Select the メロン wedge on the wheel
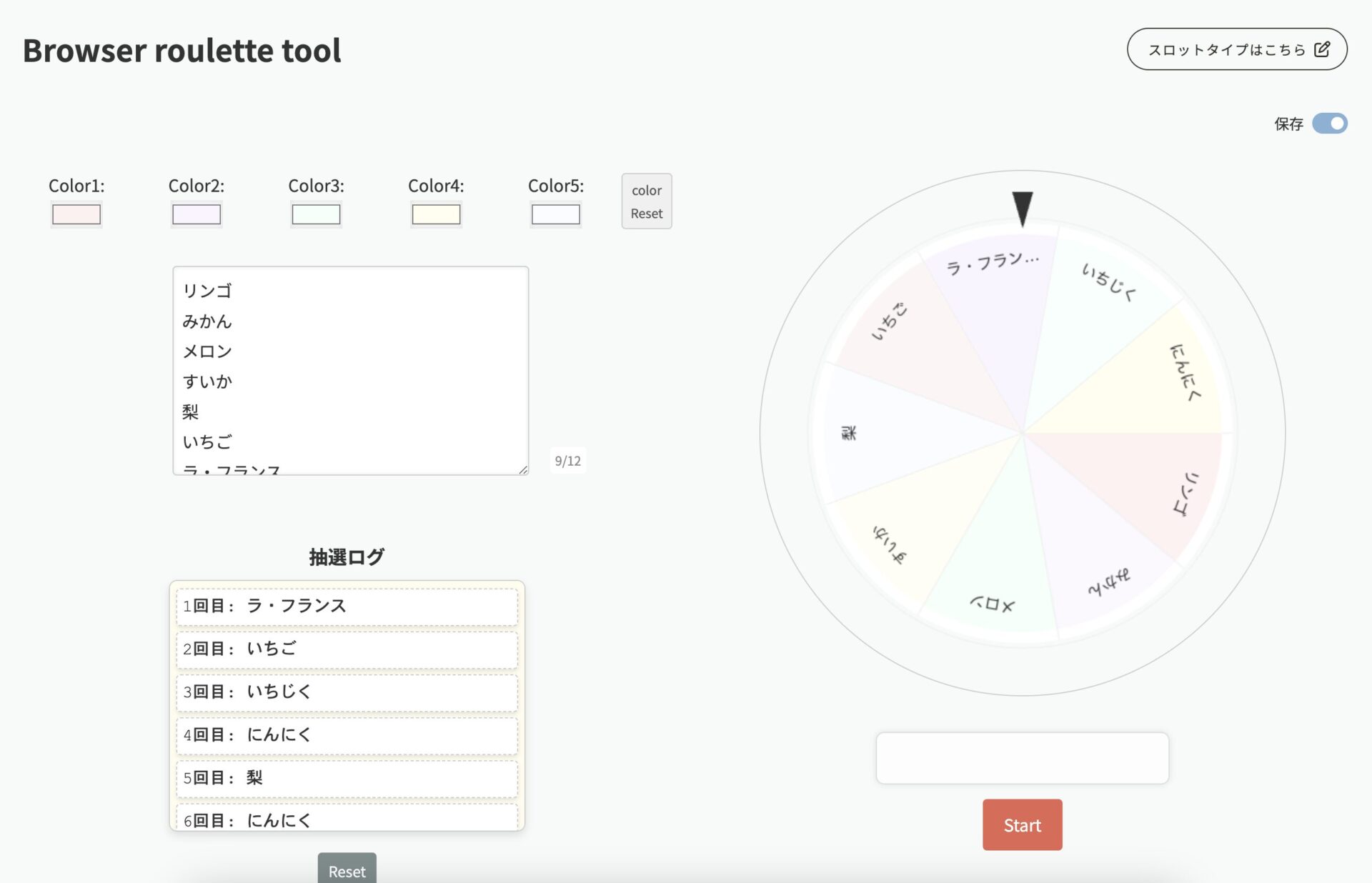 (x=993, y=604)
